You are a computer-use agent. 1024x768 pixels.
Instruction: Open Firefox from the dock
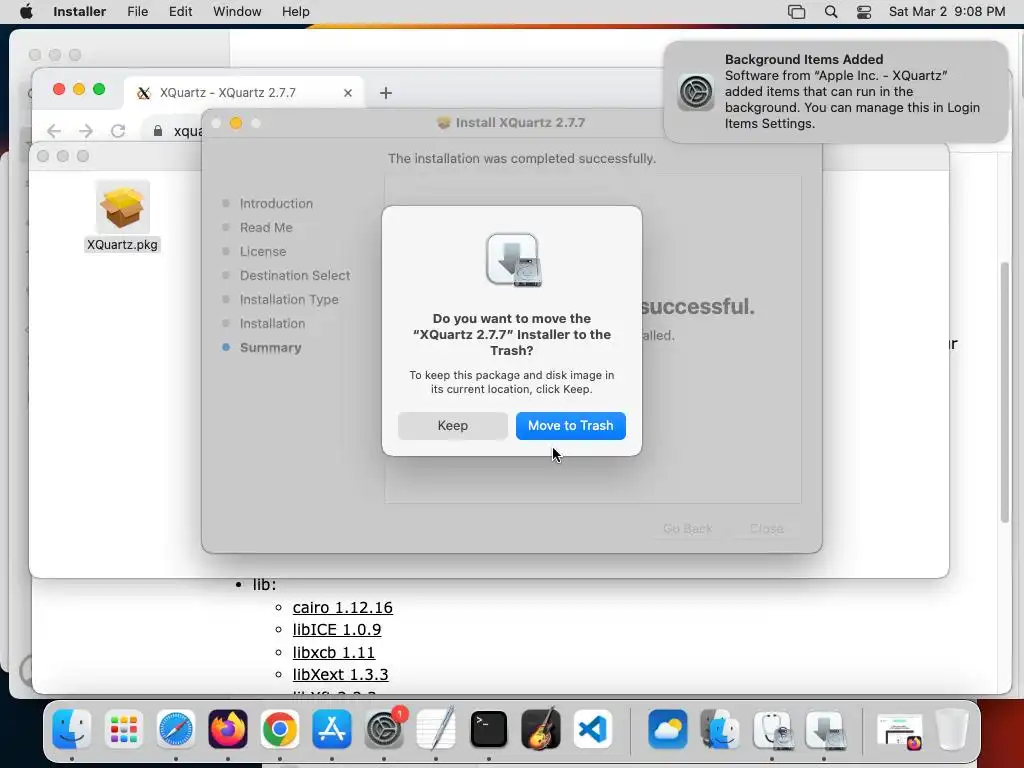(228, 729)
